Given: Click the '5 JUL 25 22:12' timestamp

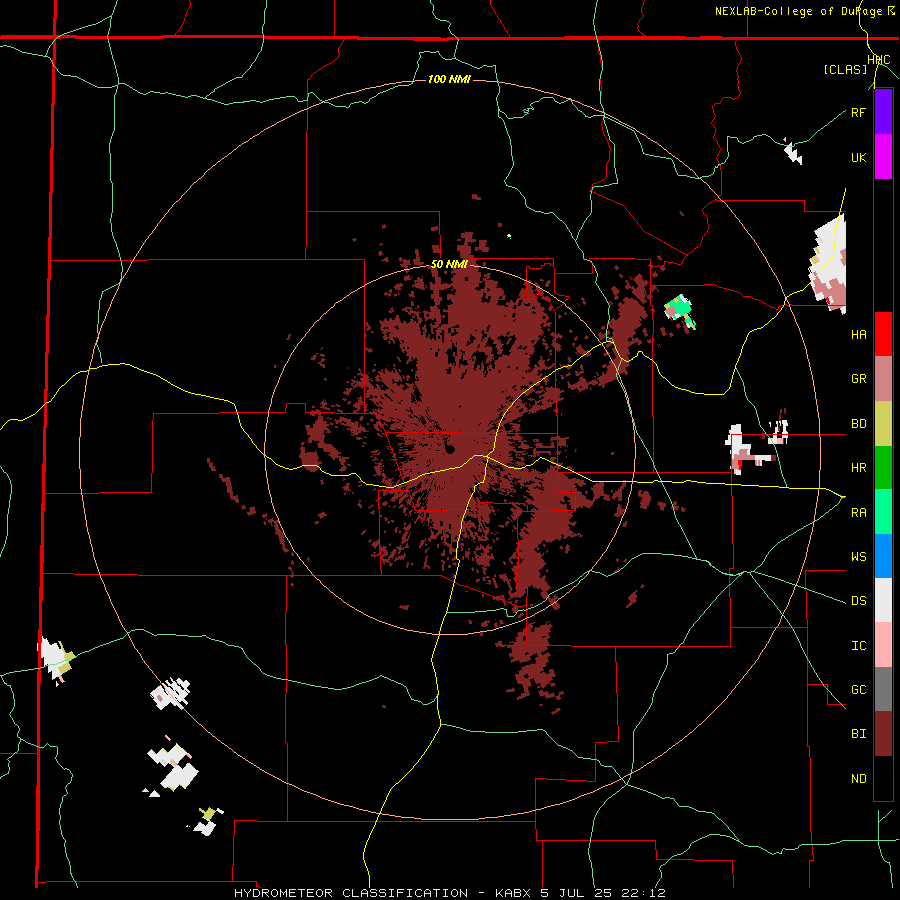Looking at the screenshot, I should [603, 893].
